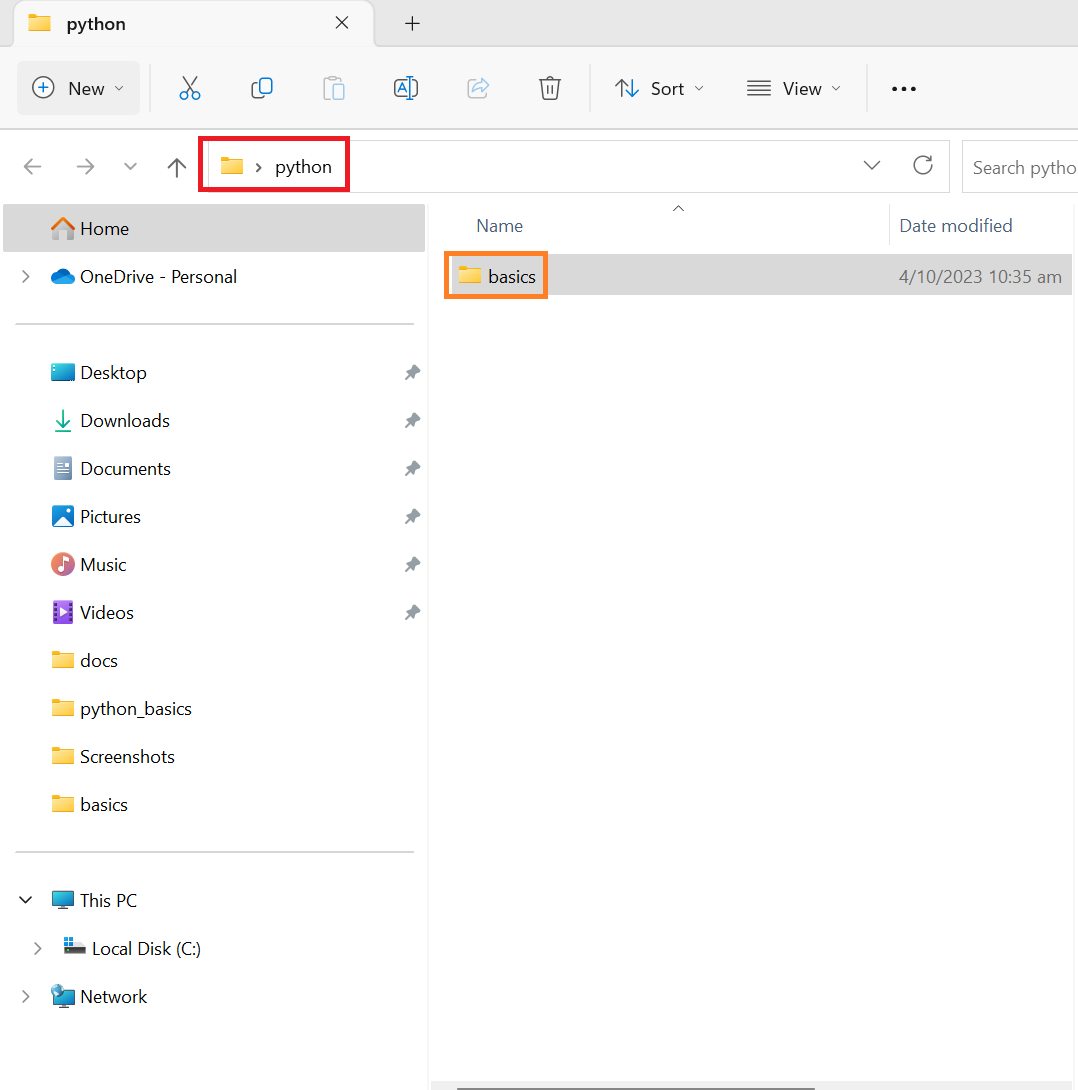Screen dimensions: 1078x1090
Task: Select Home in navigation pane
Action: [x=214, y=228]
